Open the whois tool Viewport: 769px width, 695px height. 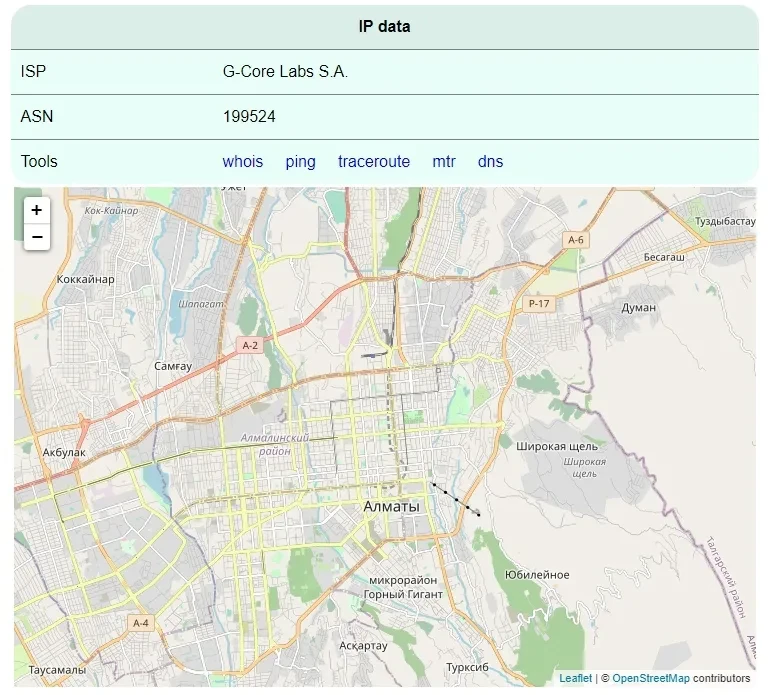click(243, 162)
